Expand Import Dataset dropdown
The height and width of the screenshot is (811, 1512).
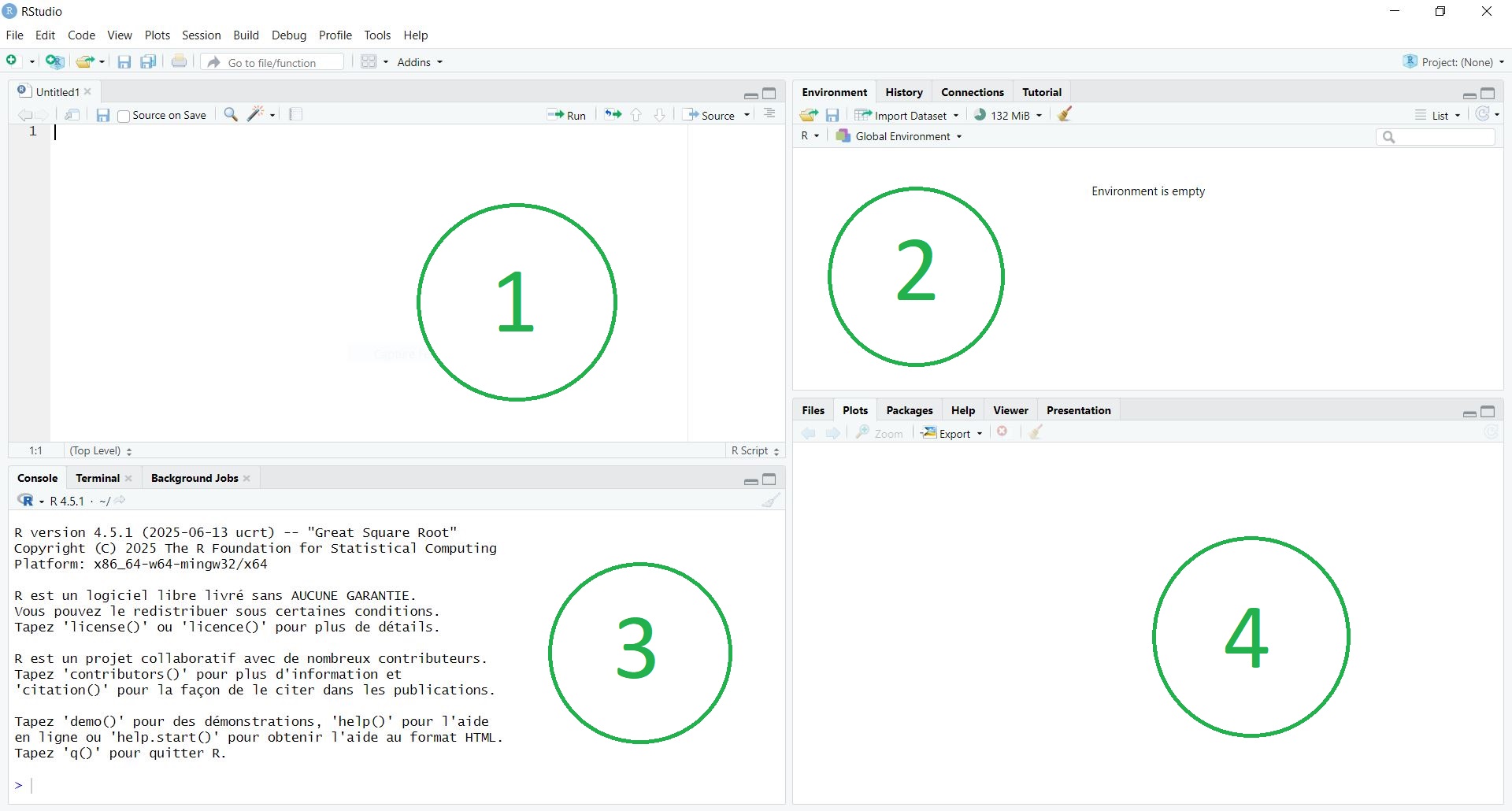[907, 115]
